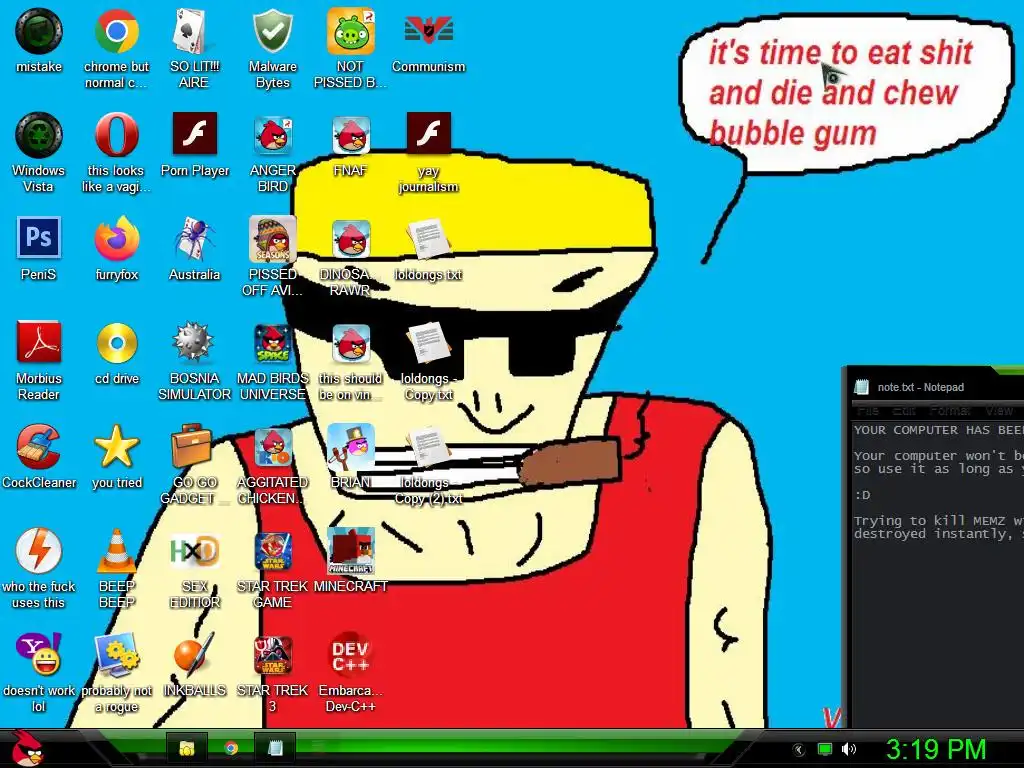
Task: Open the 'cd drive' disc icon
Action: point(116,342)
